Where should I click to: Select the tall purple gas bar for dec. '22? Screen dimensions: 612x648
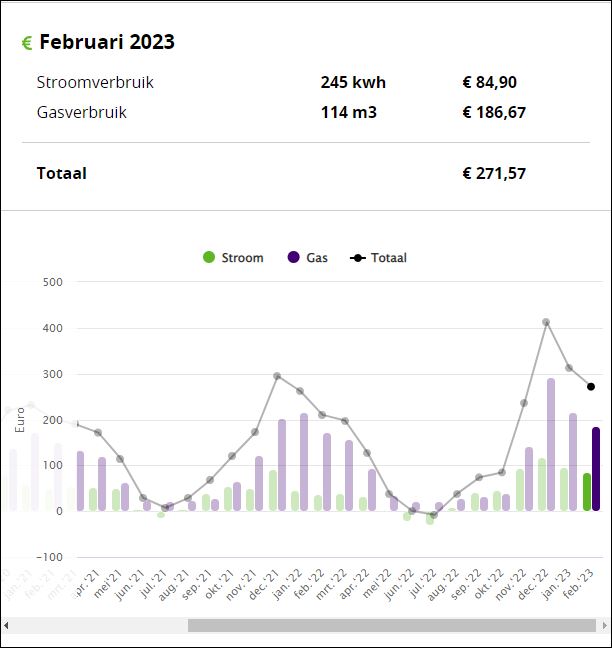[x=551, y=444]
